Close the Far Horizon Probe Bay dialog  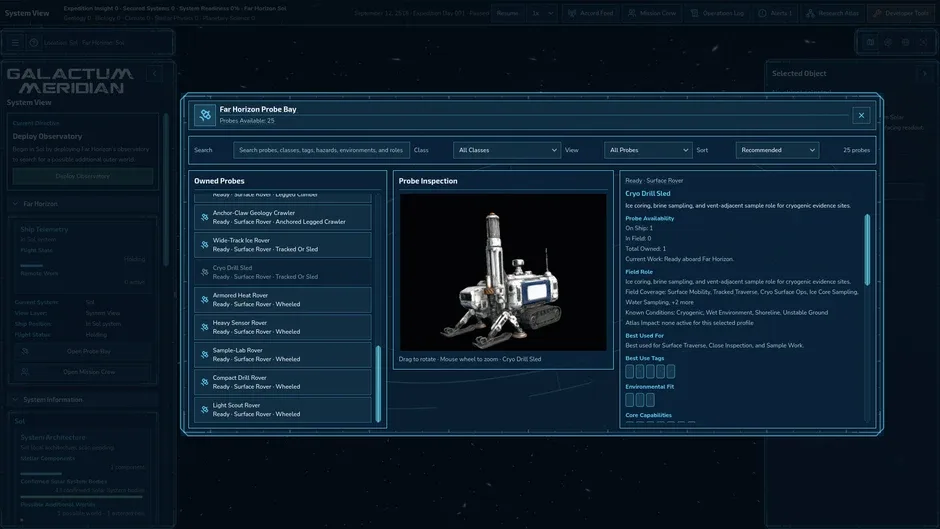click(x=861, y=115)
